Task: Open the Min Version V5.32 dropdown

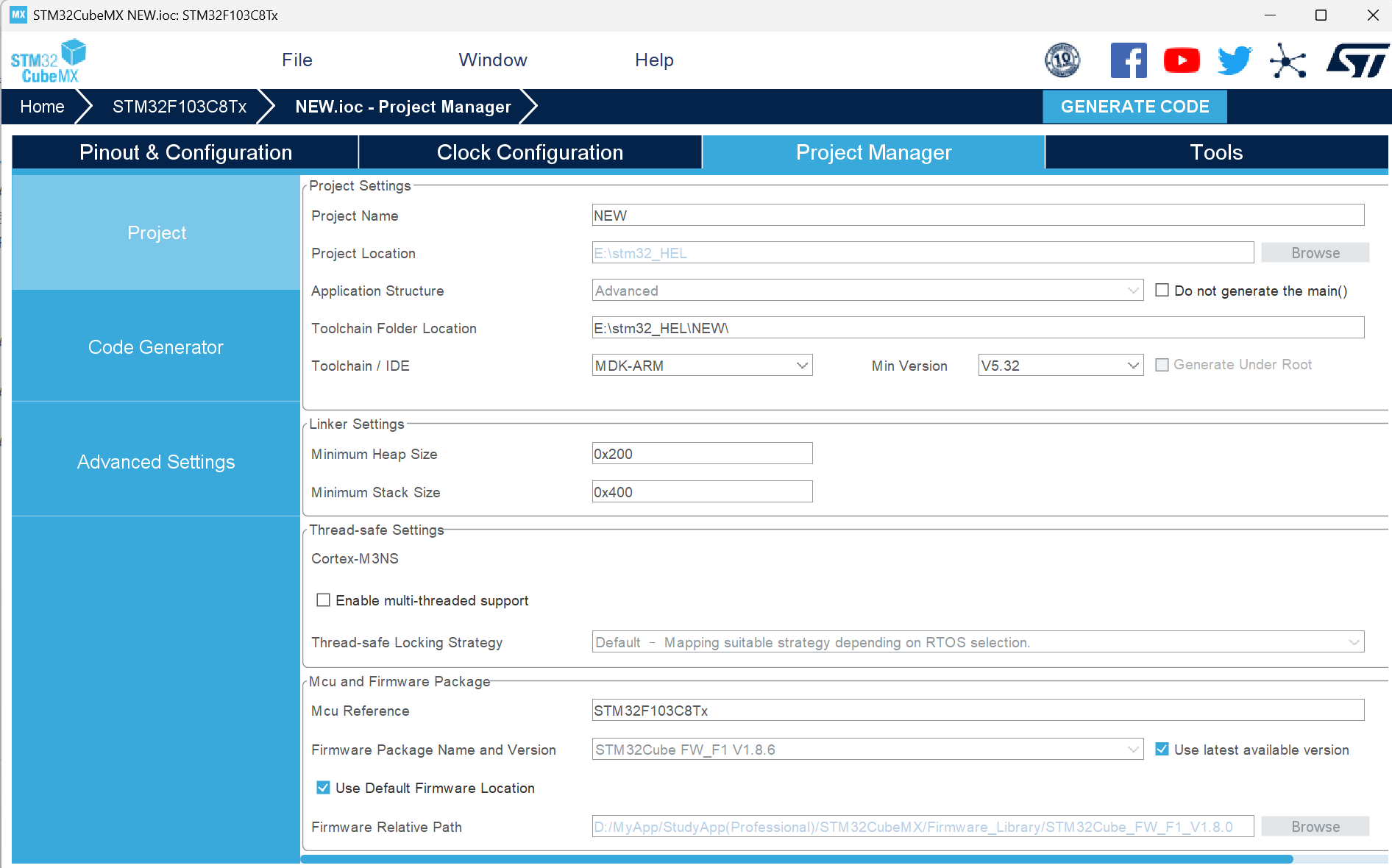Action: point(1060,366)
